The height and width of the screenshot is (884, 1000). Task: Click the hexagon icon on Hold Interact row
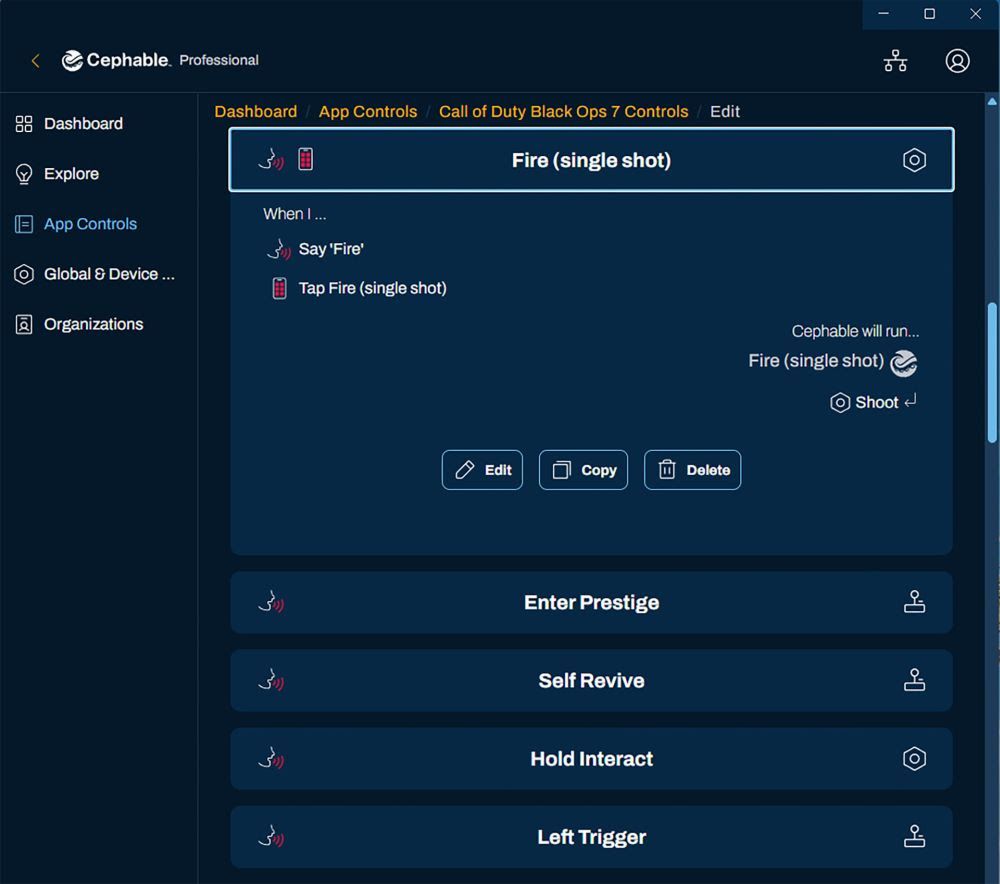pos(914,759)
